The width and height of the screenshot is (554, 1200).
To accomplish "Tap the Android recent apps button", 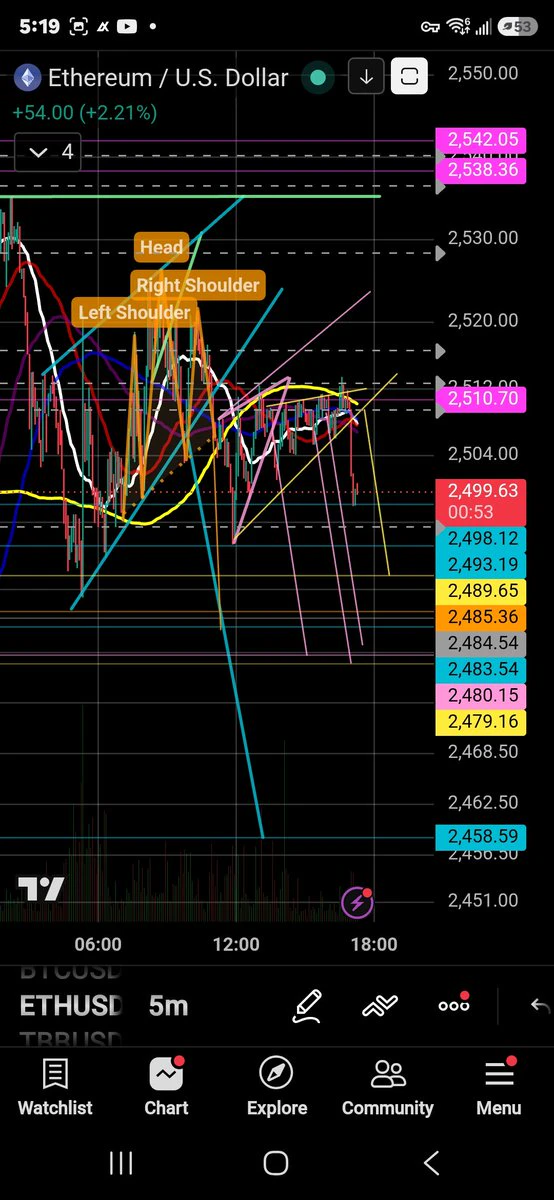I will pos(121,1162).
